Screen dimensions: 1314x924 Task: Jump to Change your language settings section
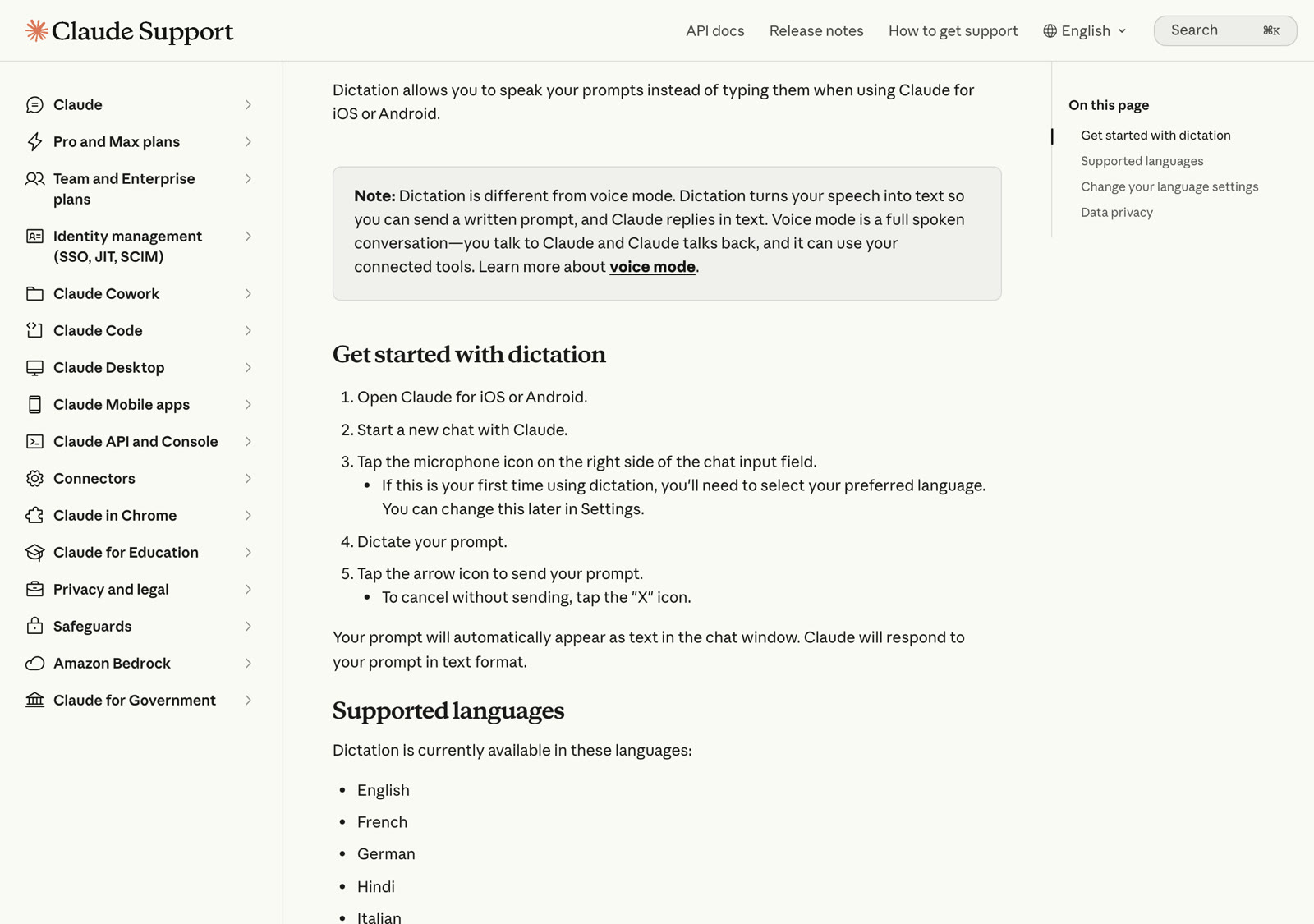click(1169, 186)
